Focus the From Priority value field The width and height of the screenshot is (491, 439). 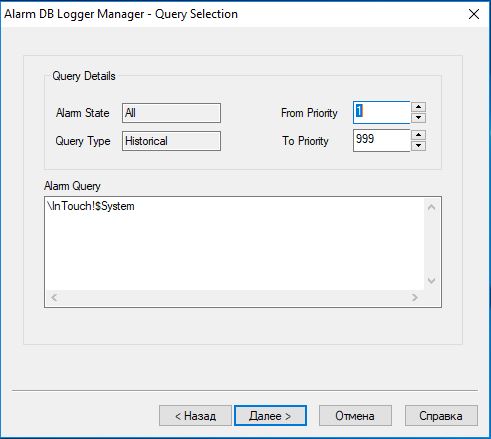[382, 112]
